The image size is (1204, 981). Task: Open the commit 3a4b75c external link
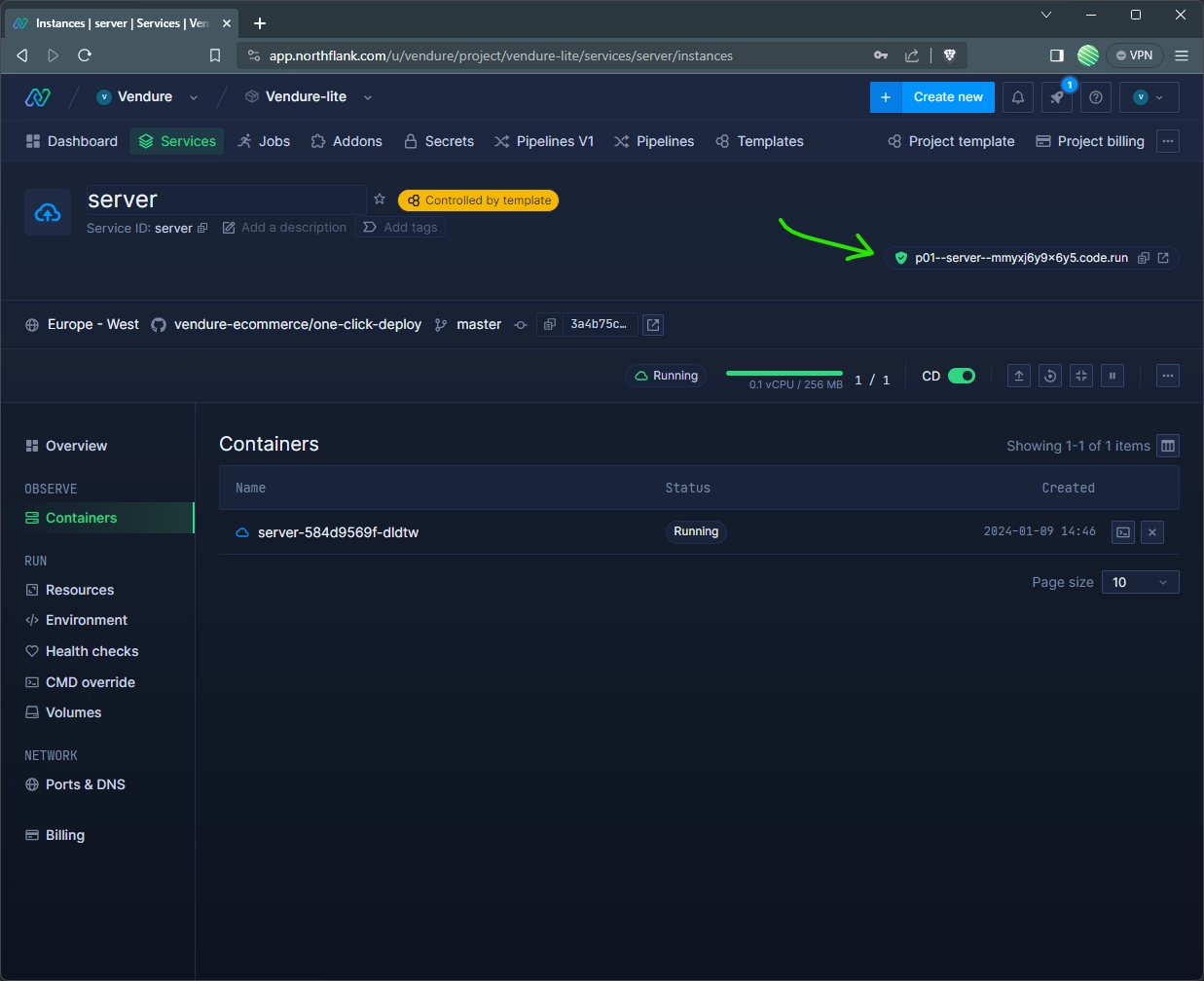(x=653, y=325)
